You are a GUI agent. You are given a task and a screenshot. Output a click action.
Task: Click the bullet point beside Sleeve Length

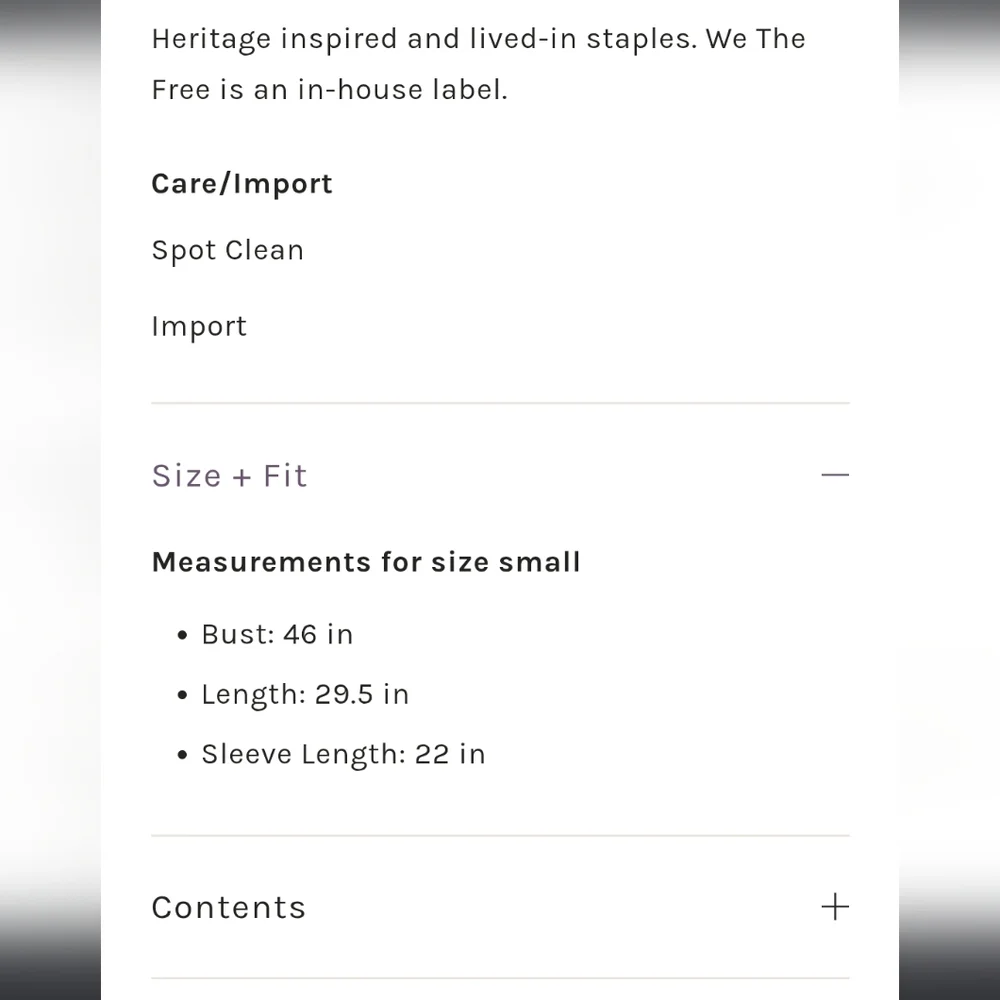tap(182, 756)
